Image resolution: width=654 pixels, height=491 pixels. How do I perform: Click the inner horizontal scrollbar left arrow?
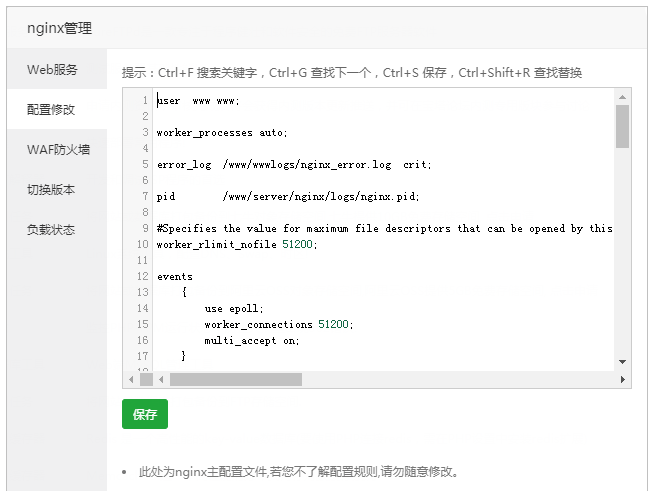coord(161,380)
